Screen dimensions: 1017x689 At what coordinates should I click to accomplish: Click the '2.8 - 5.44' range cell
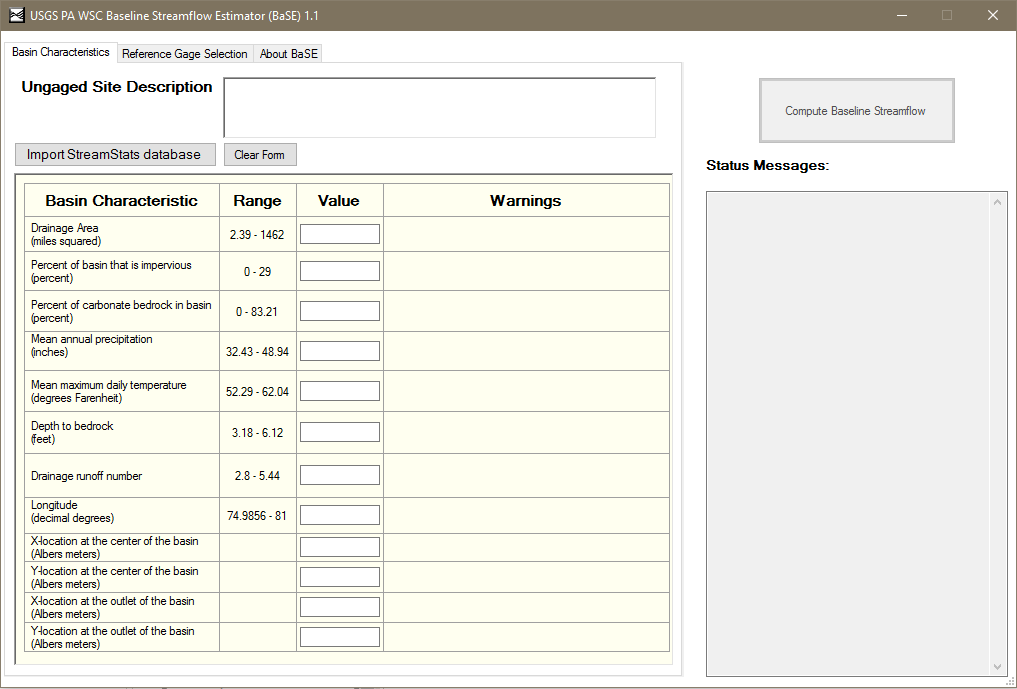point(257,476)
